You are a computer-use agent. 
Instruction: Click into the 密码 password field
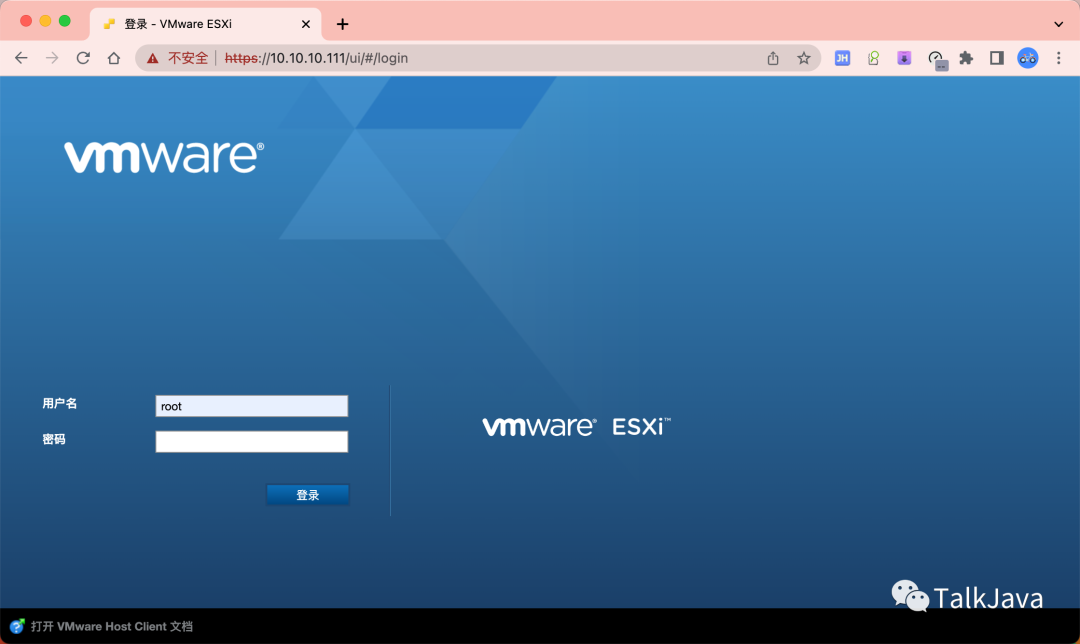coord(251,442)
